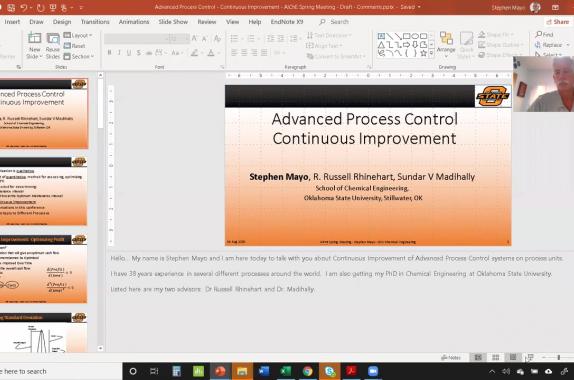Launch Skype from the taskbar

tap(329, 371)
